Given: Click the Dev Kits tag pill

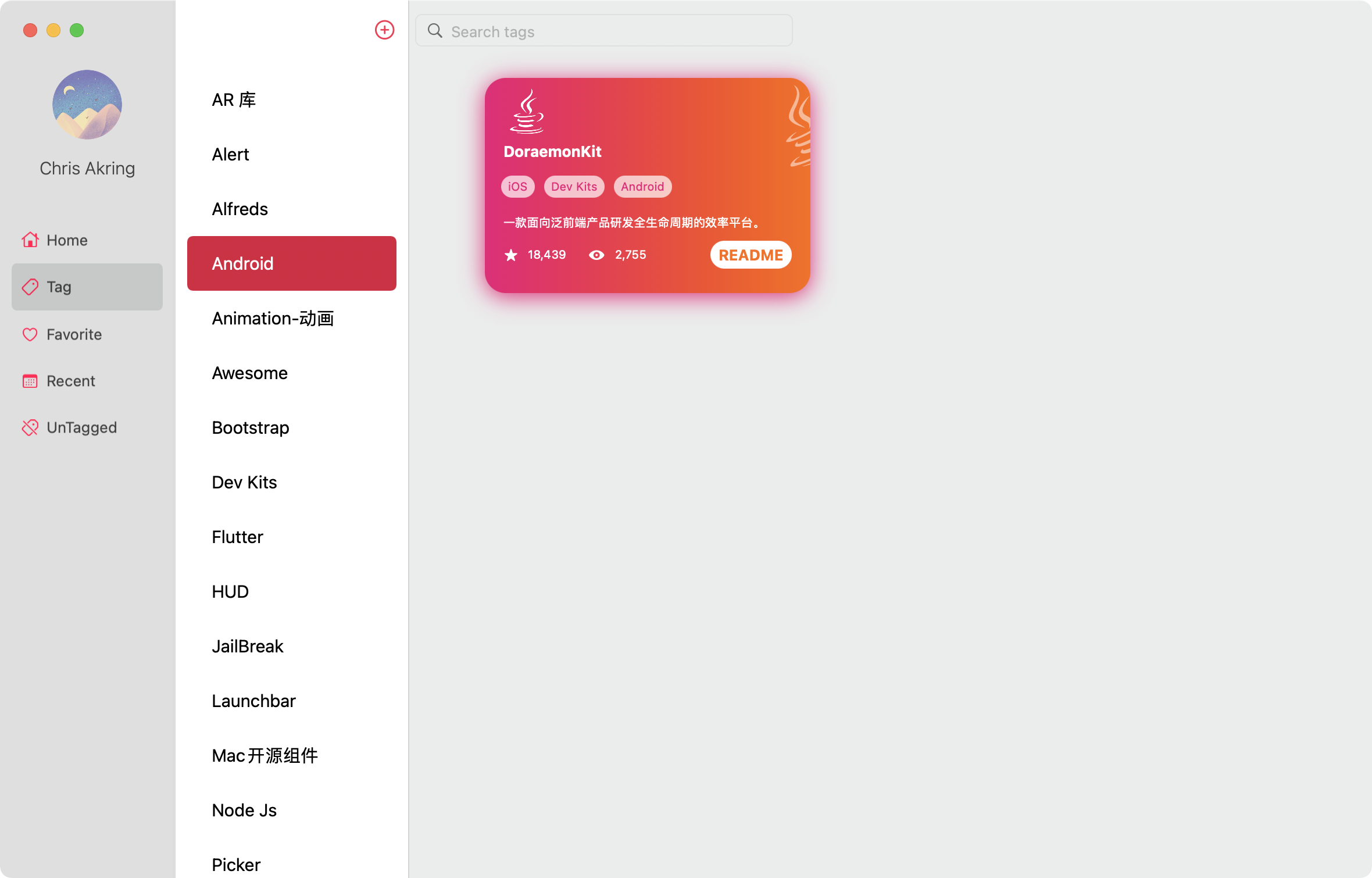Looking at the screenshot, I should (574, 187).
